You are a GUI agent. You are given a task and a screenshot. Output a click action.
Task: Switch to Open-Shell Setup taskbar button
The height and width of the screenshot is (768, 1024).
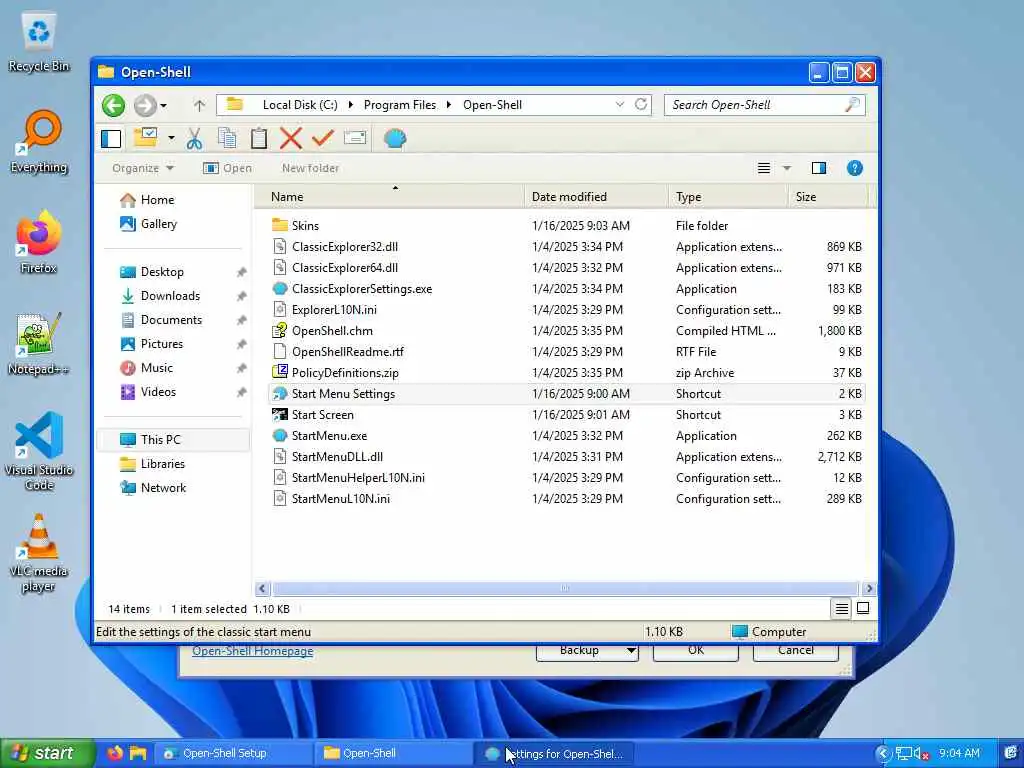(x=234, y=754)
